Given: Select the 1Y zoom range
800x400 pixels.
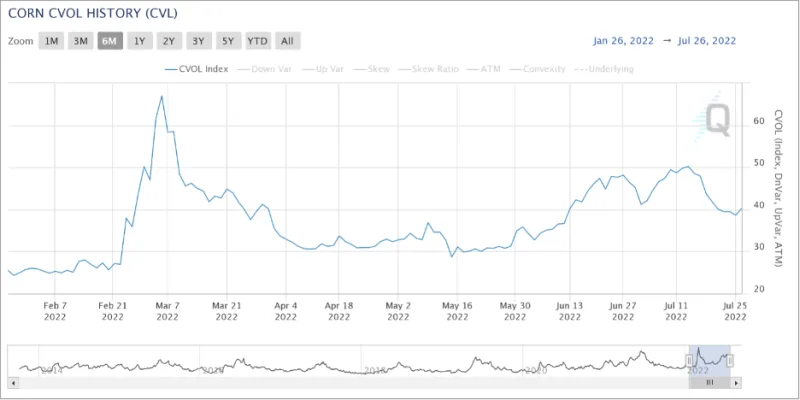Looking at the screenshot, I should click(x=139, y=41).
